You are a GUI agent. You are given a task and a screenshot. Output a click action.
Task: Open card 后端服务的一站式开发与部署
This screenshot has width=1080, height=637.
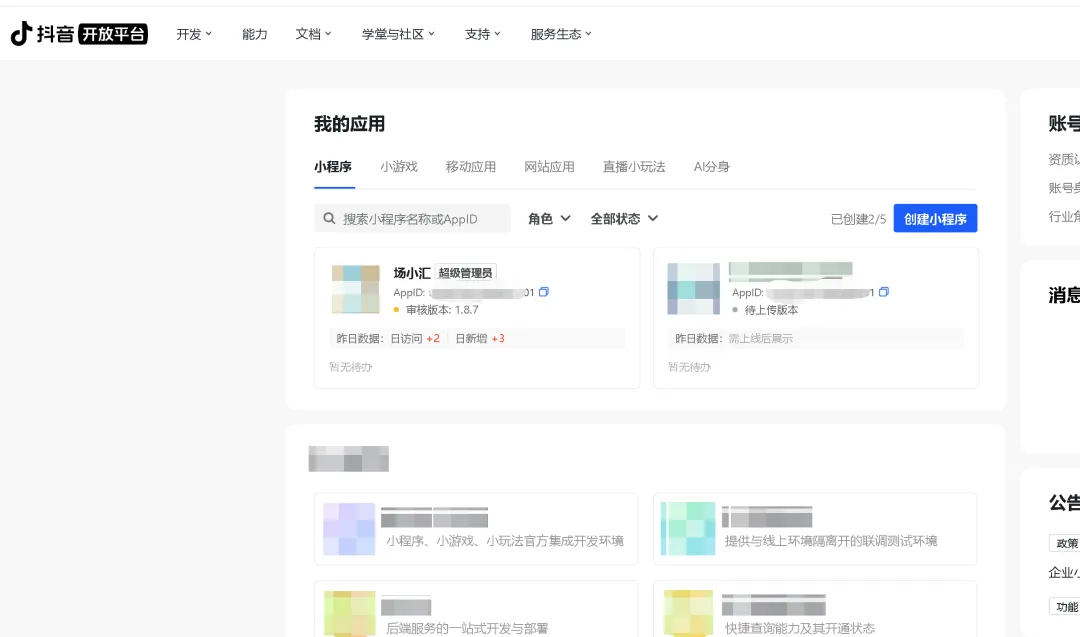tap(476, 609)
